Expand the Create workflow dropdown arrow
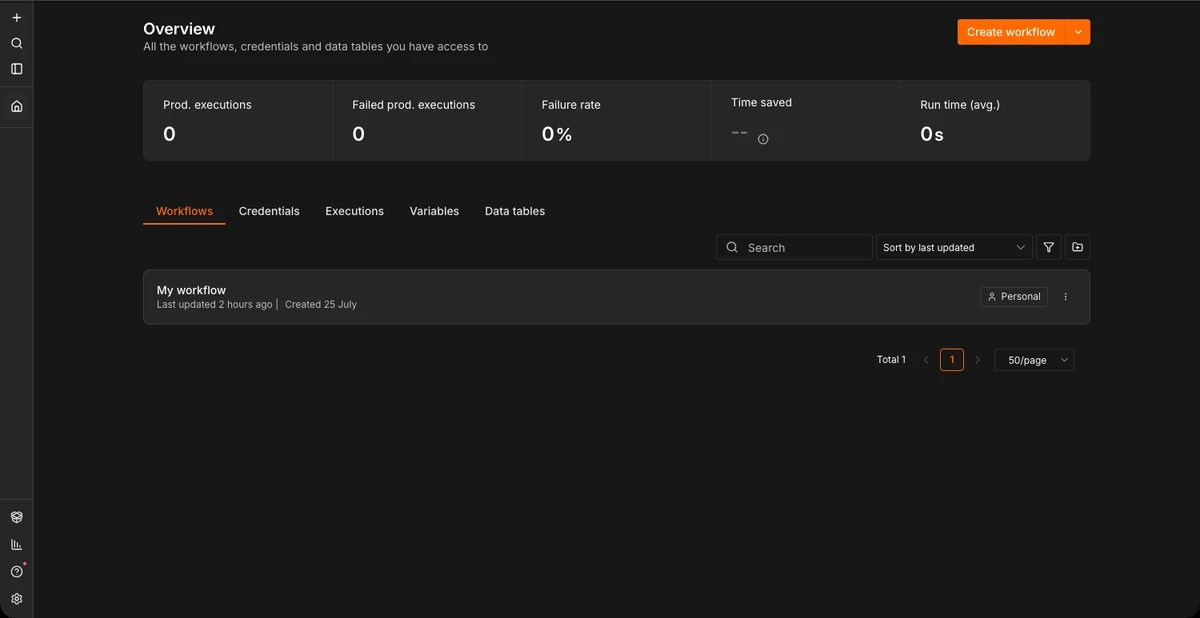1200x618 pixels. click(1078, 32)
